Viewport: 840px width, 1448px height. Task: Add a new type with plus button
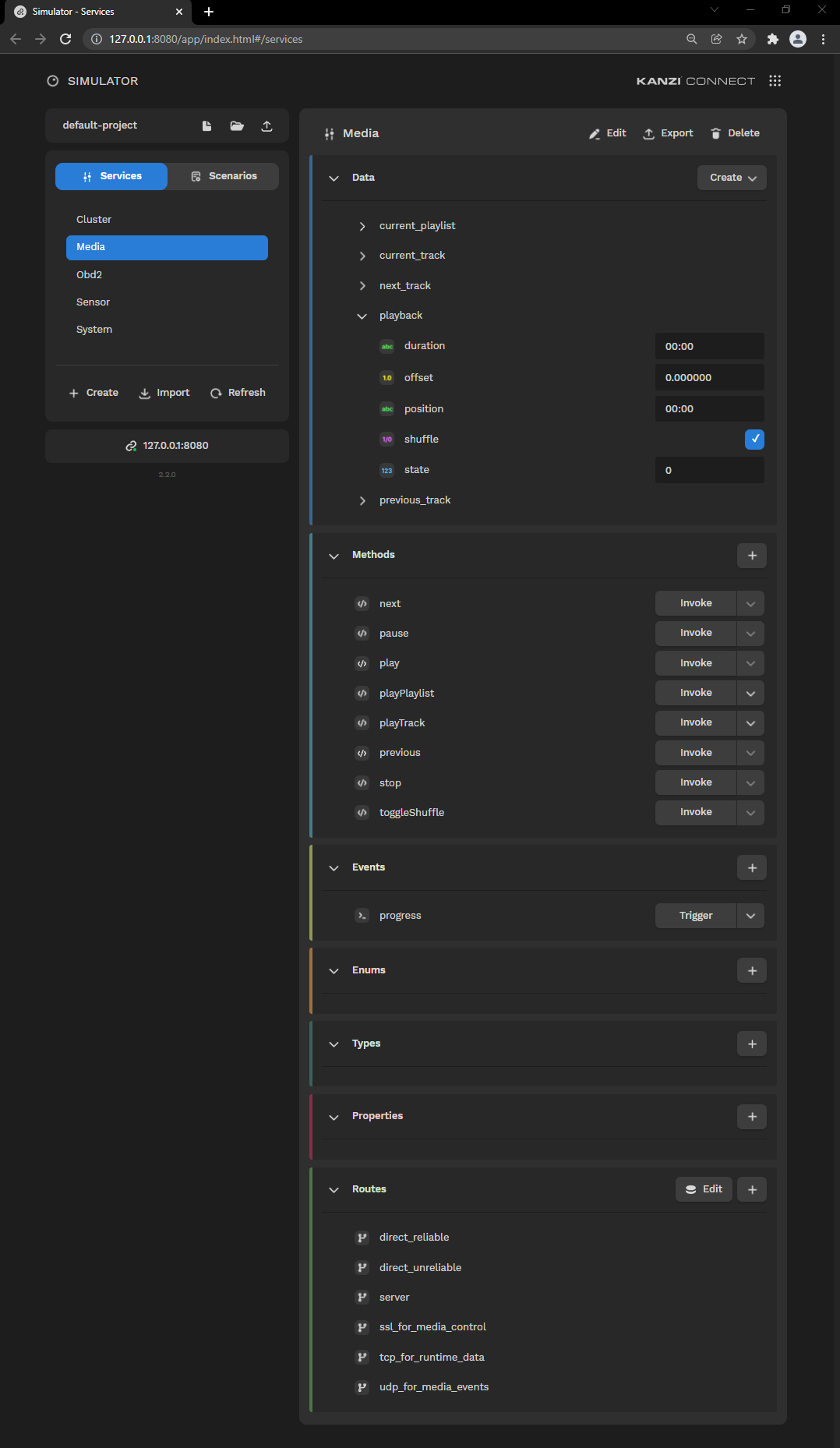[752, 1044]
